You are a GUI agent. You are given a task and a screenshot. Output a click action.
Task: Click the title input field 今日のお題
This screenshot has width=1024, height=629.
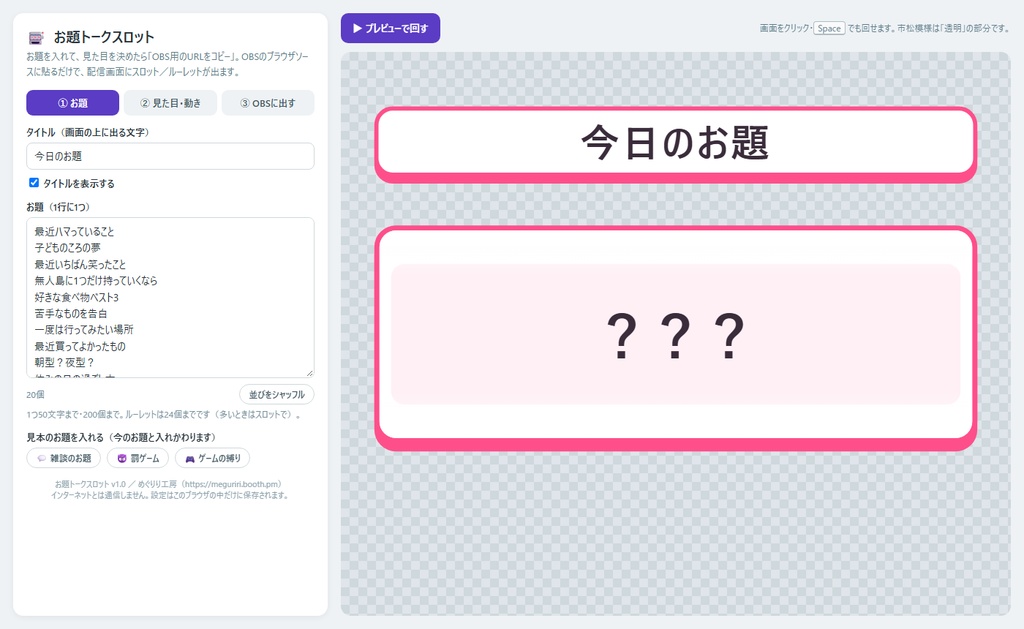[170, 156]
